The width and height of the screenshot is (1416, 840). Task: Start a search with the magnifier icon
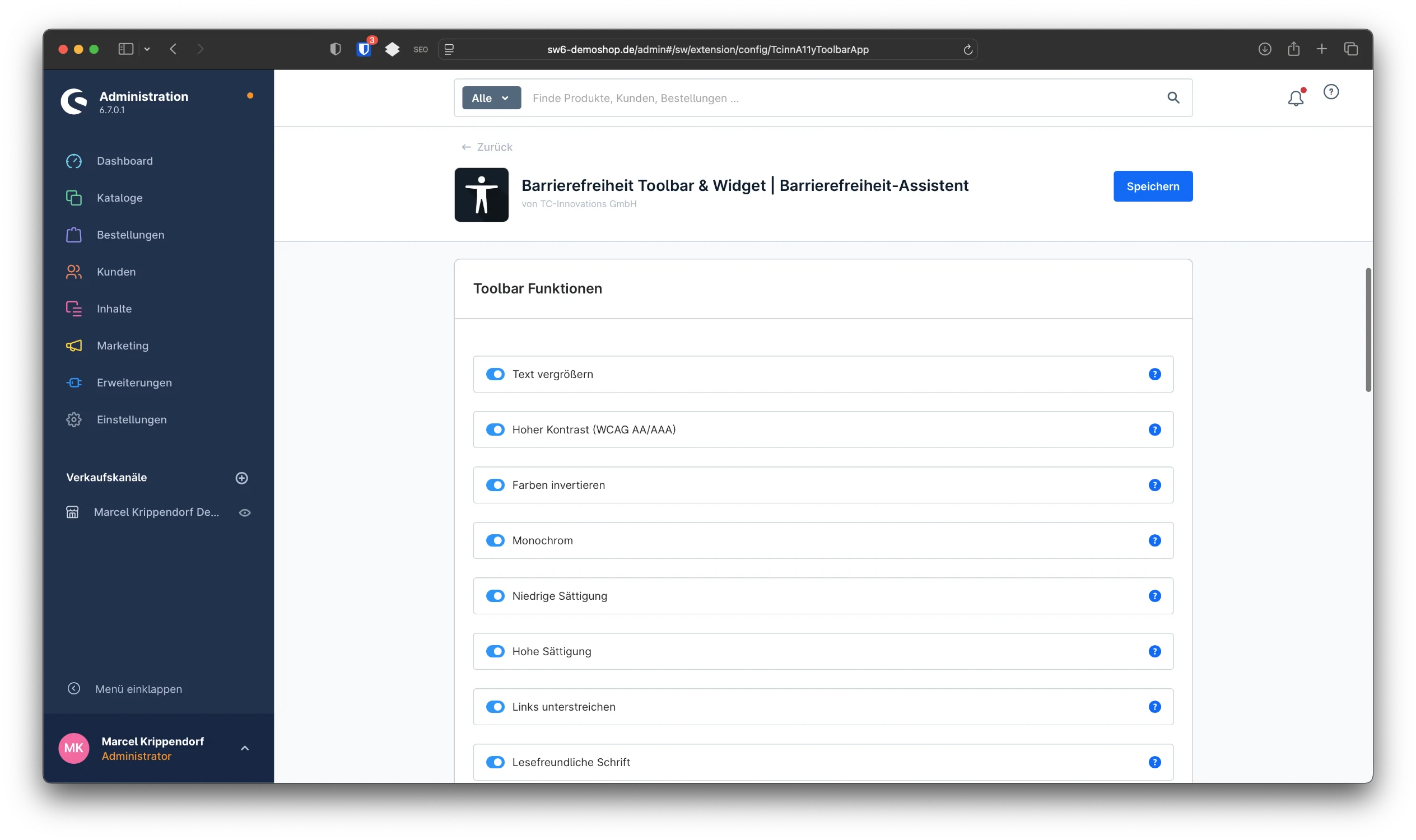[x=1173, y=98]
